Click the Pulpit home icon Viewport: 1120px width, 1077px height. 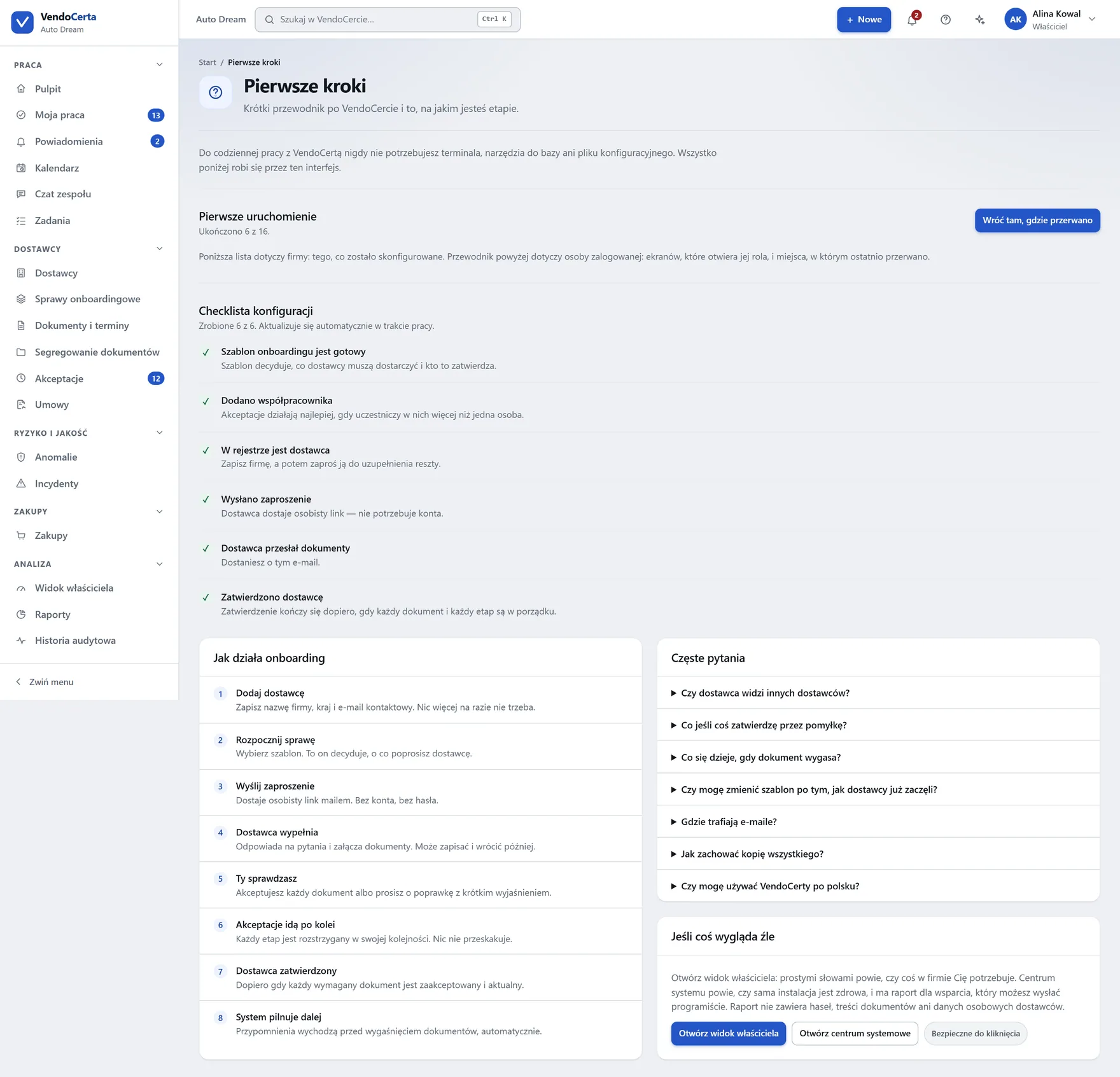coord(21,89)
